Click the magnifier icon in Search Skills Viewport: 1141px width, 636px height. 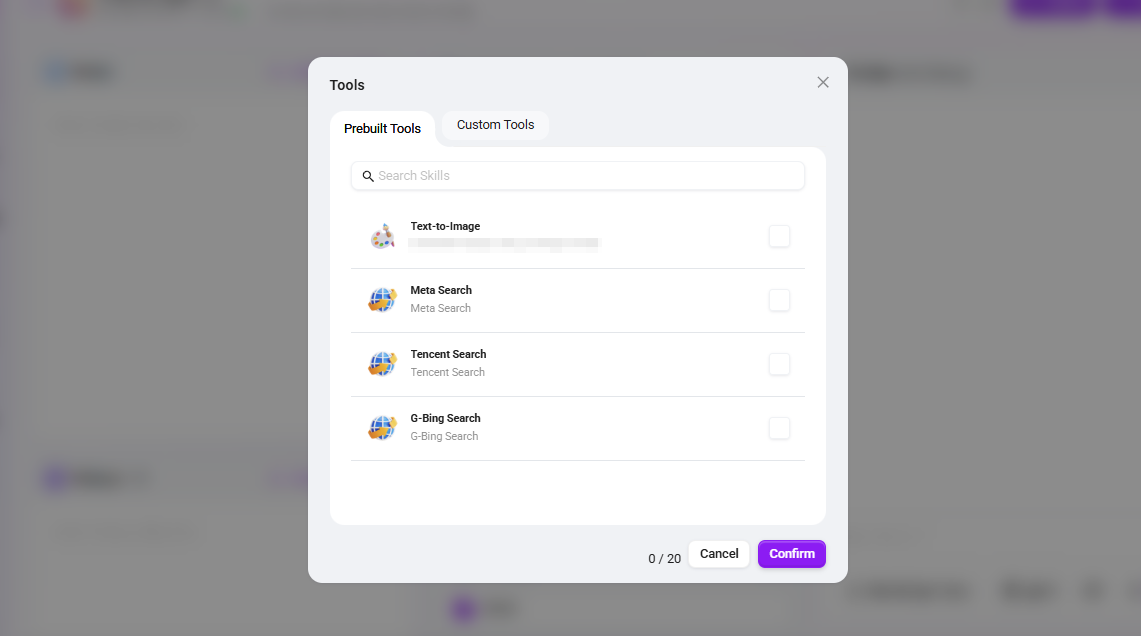[x=368, y=176]
